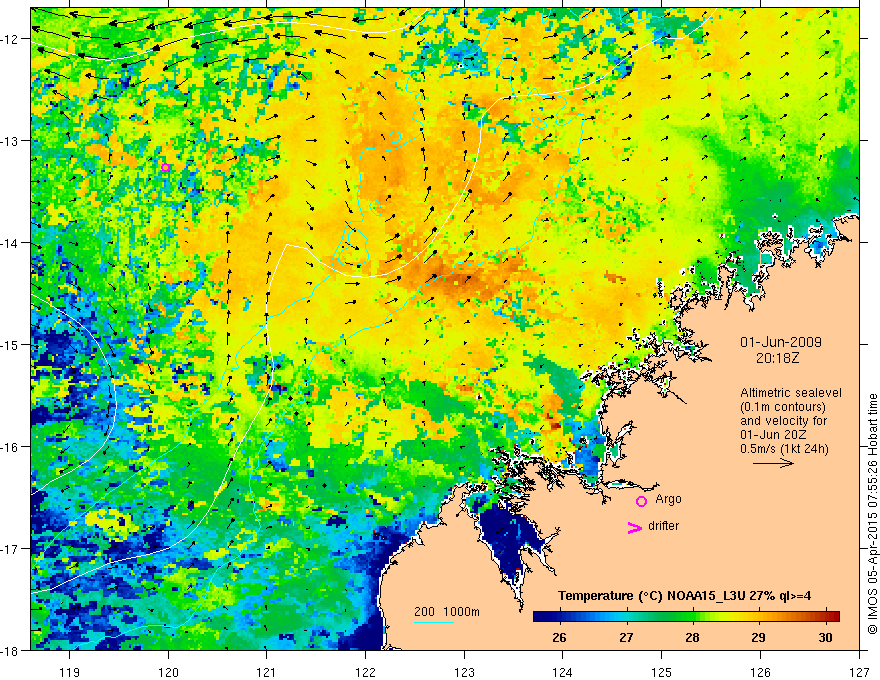Click the '200 1000m' isobath label

coord(447,612)
